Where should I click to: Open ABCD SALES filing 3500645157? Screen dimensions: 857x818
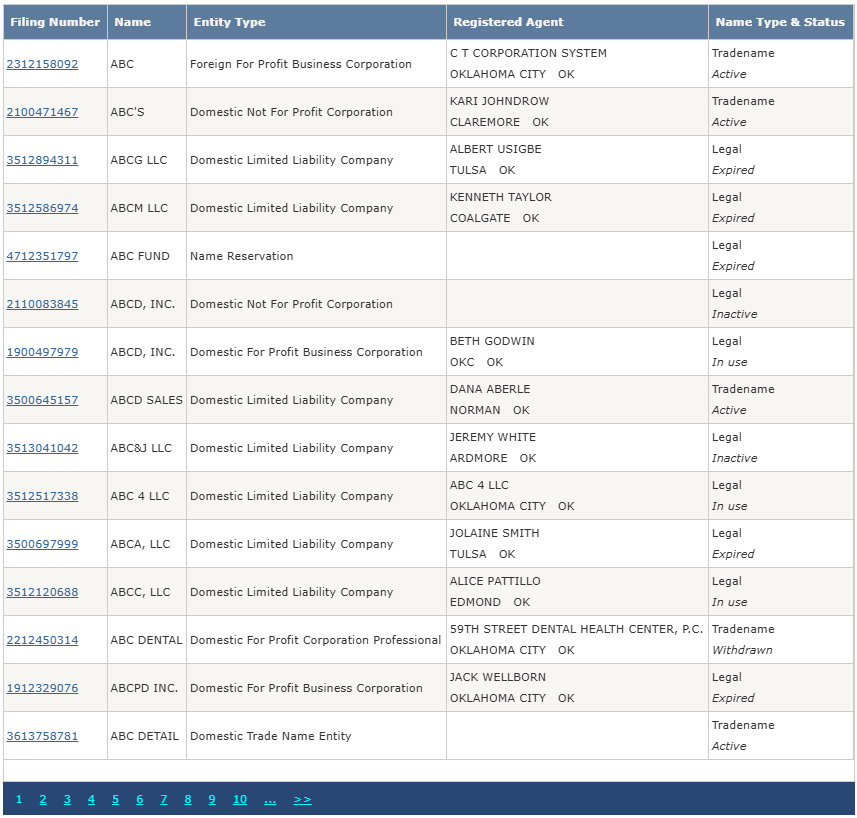coord(42,400)
